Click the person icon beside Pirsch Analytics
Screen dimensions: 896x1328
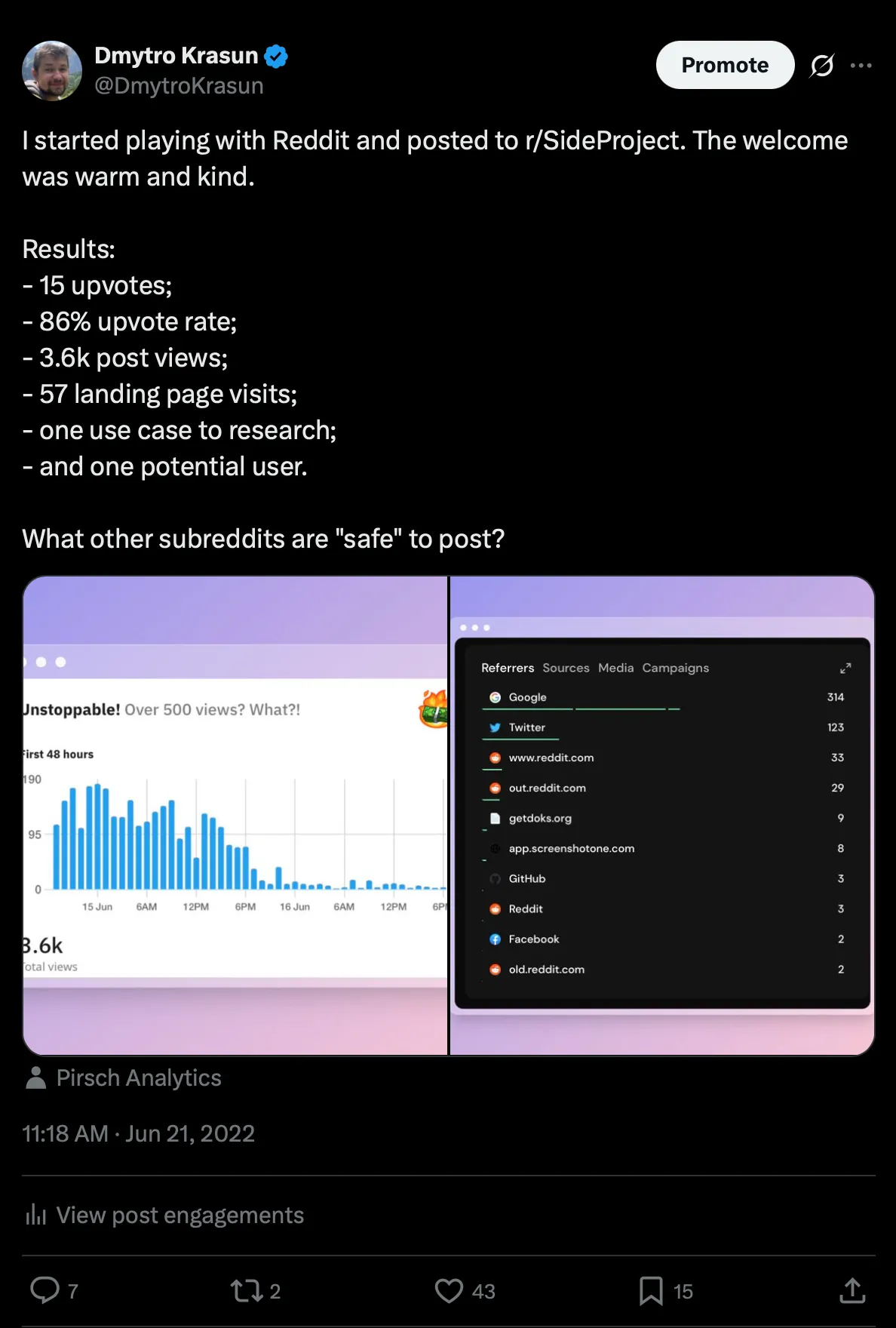point(35,1077)
